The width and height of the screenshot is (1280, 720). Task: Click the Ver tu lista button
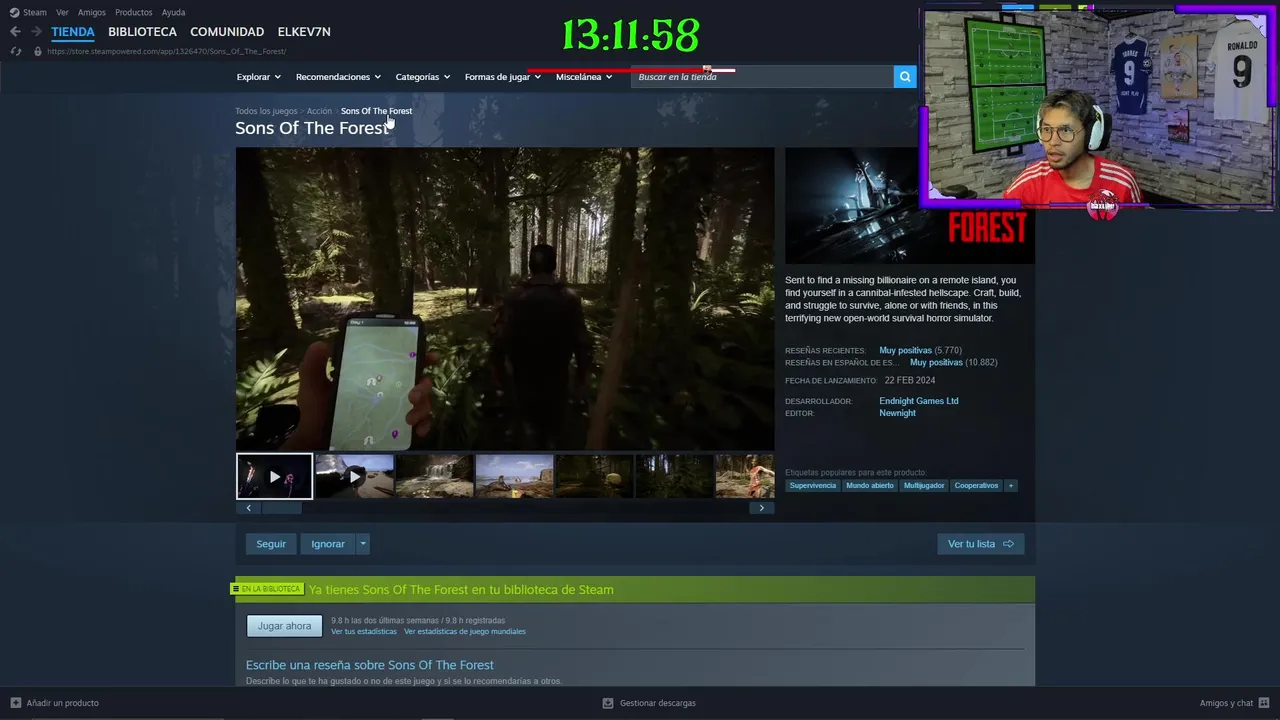(980, 544)
